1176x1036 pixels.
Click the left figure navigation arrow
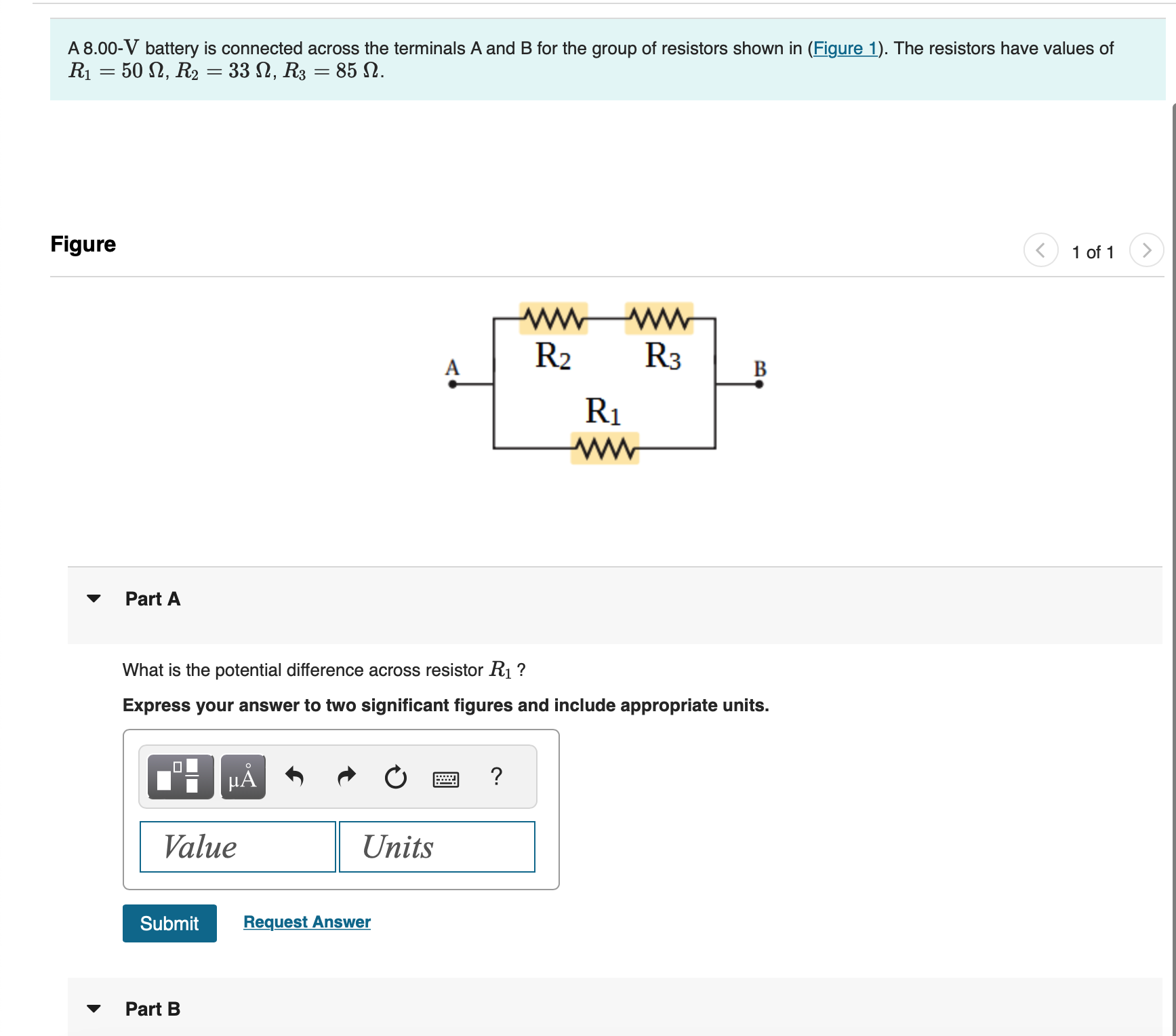[1041, 250]
